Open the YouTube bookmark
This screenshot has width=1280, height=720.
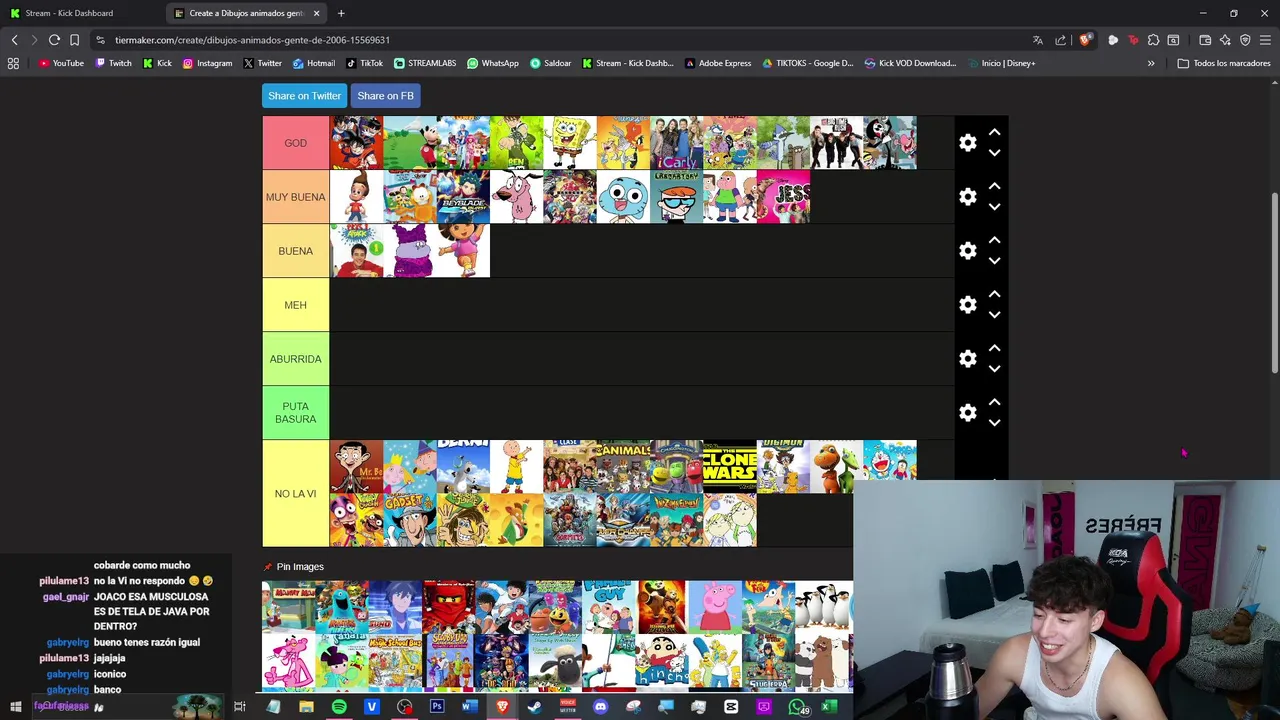pos(60,63)
